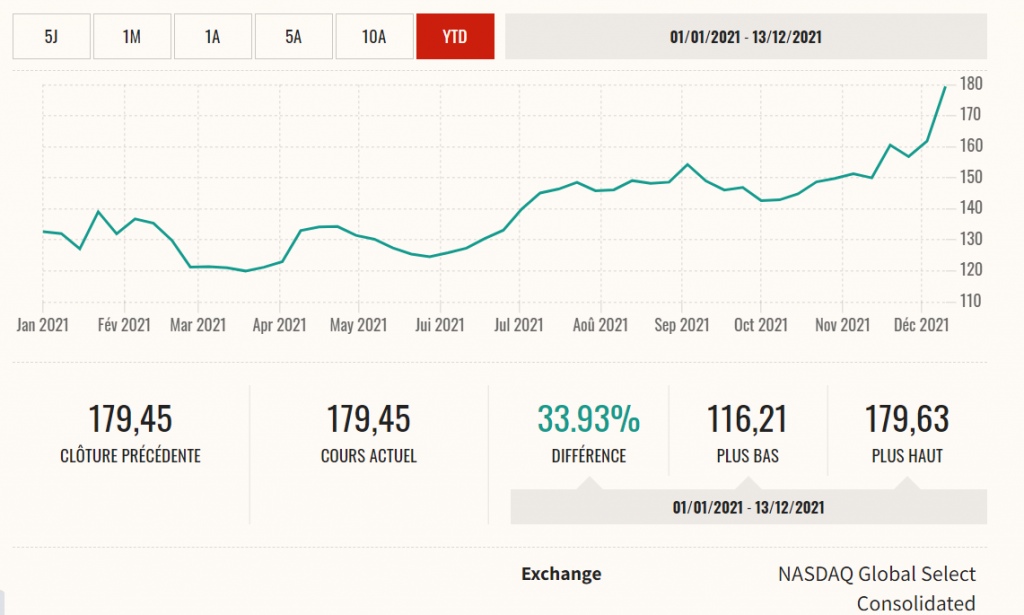The width and height of the screenshot is (1024, 615).
Task: Click the Jan 2021 axis label
Action: pos(43,325)
